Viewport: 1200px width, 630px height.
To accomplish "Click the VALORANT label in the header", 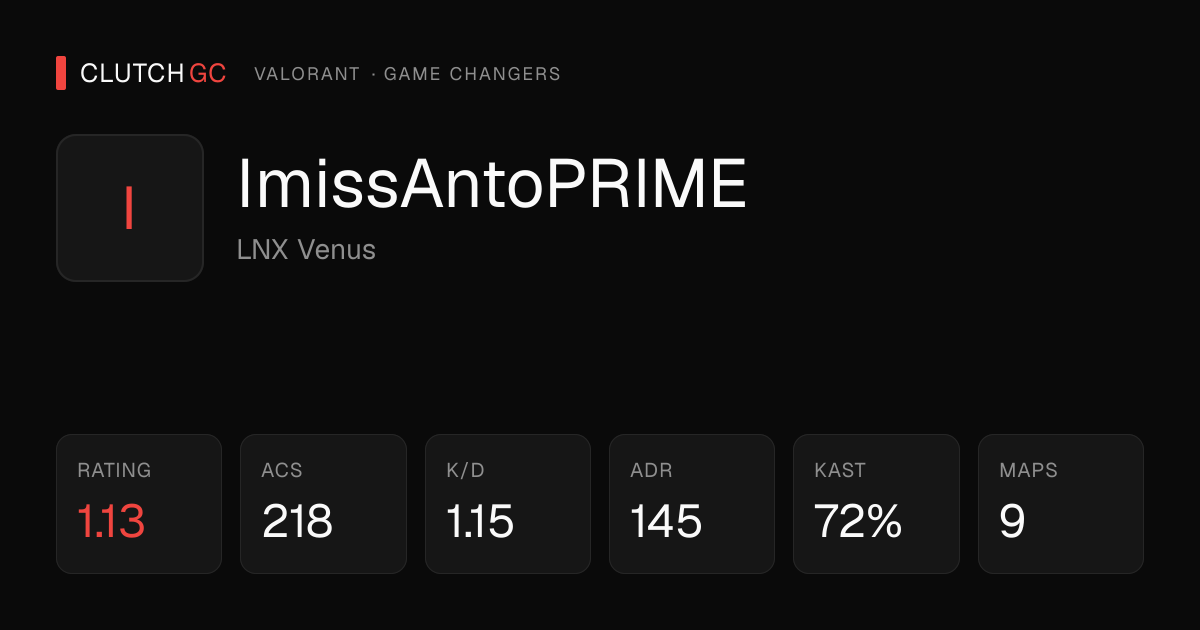I will tap(307, 74).
